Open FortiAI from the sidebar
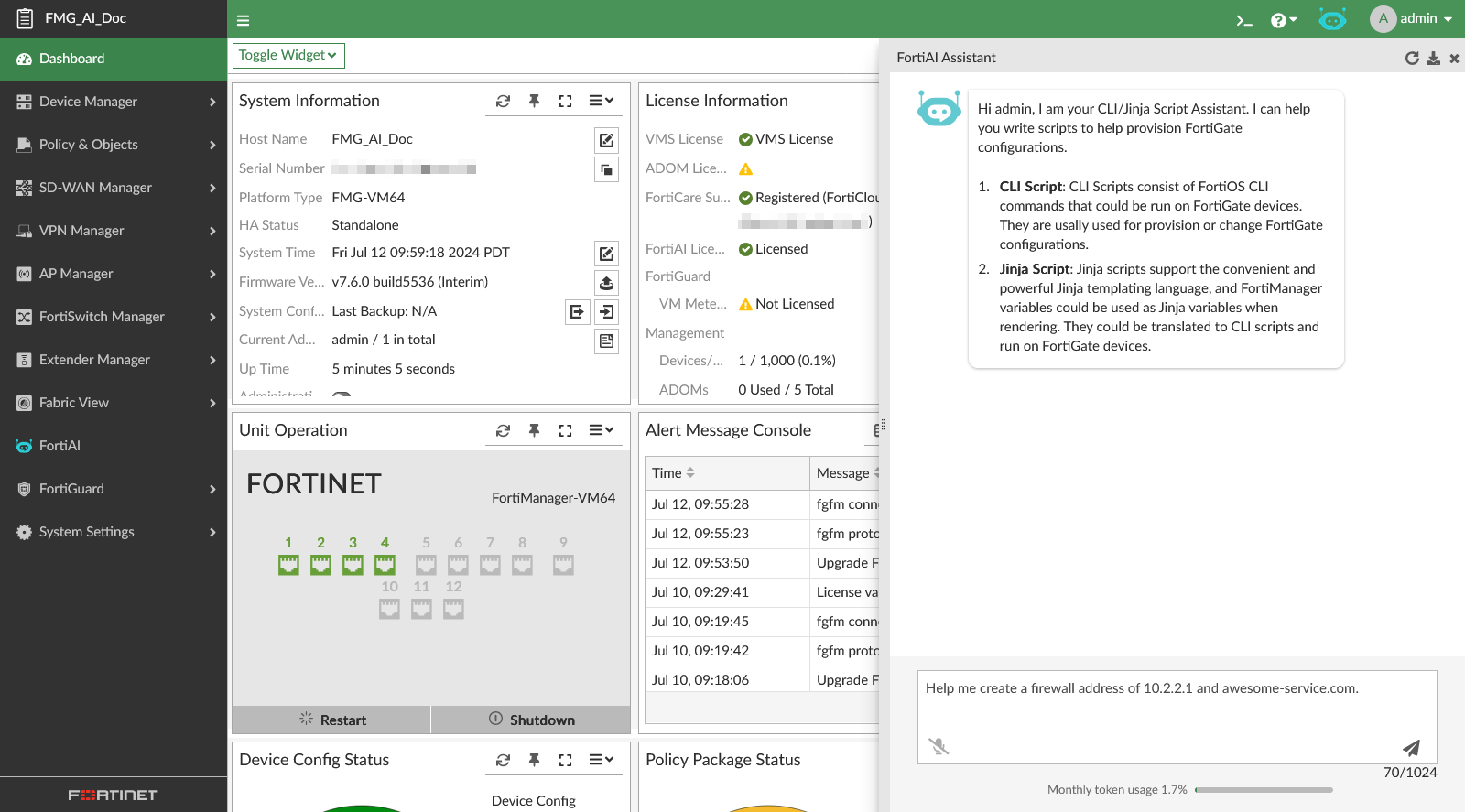 60,446
